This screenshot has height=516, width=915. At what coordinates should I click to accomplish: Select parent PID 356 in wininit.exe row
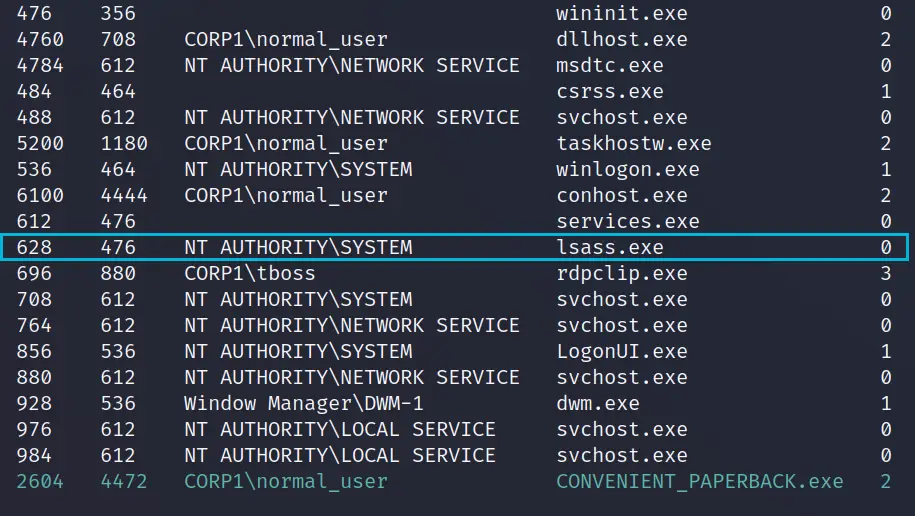pyautogui.click(x=118, y=13)
